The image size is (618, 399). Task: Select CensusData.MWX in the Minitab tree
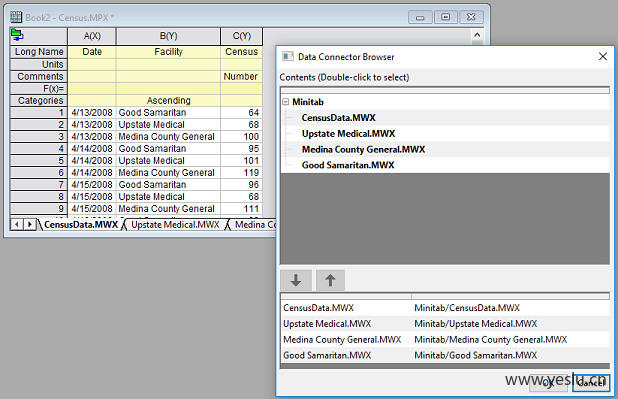click(x=339, y=117)
